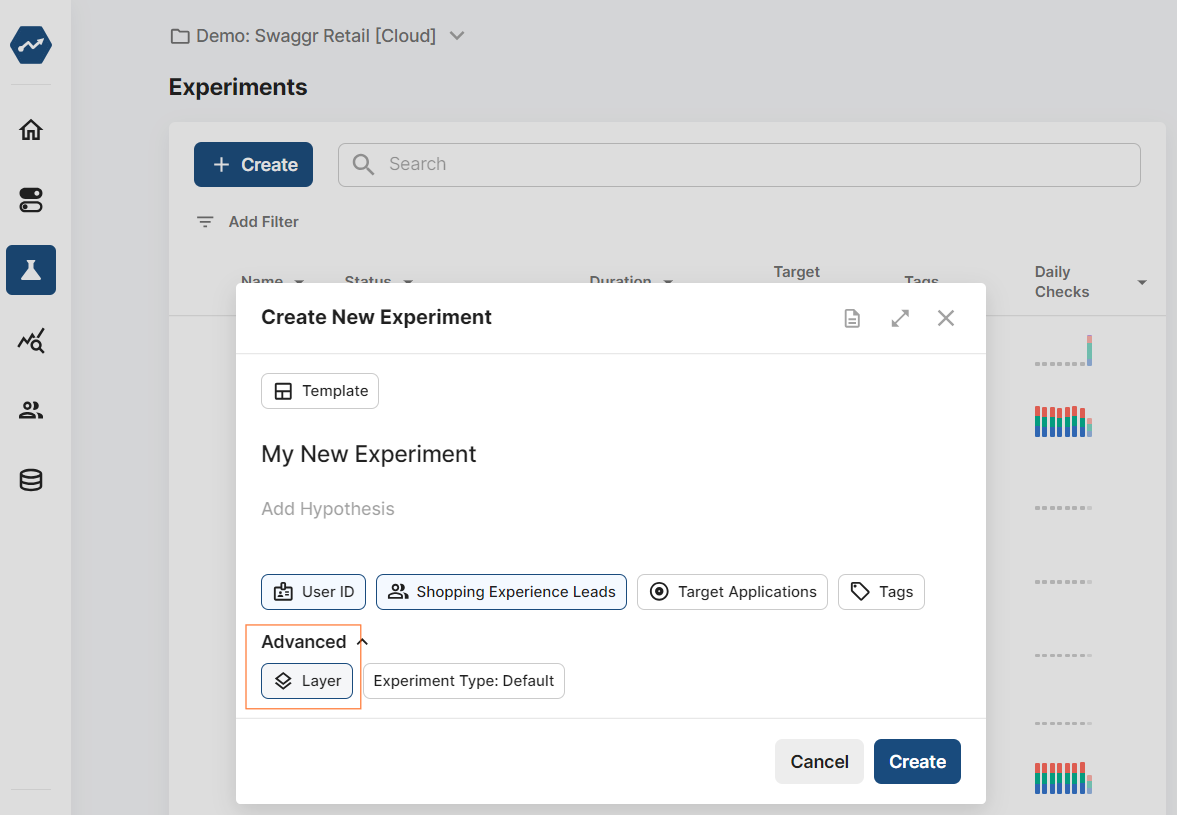The width and height of the screenshot is (1177, 815).
Task: Expand the dialog to fullscreen
Action: click(x=899, y=317)
